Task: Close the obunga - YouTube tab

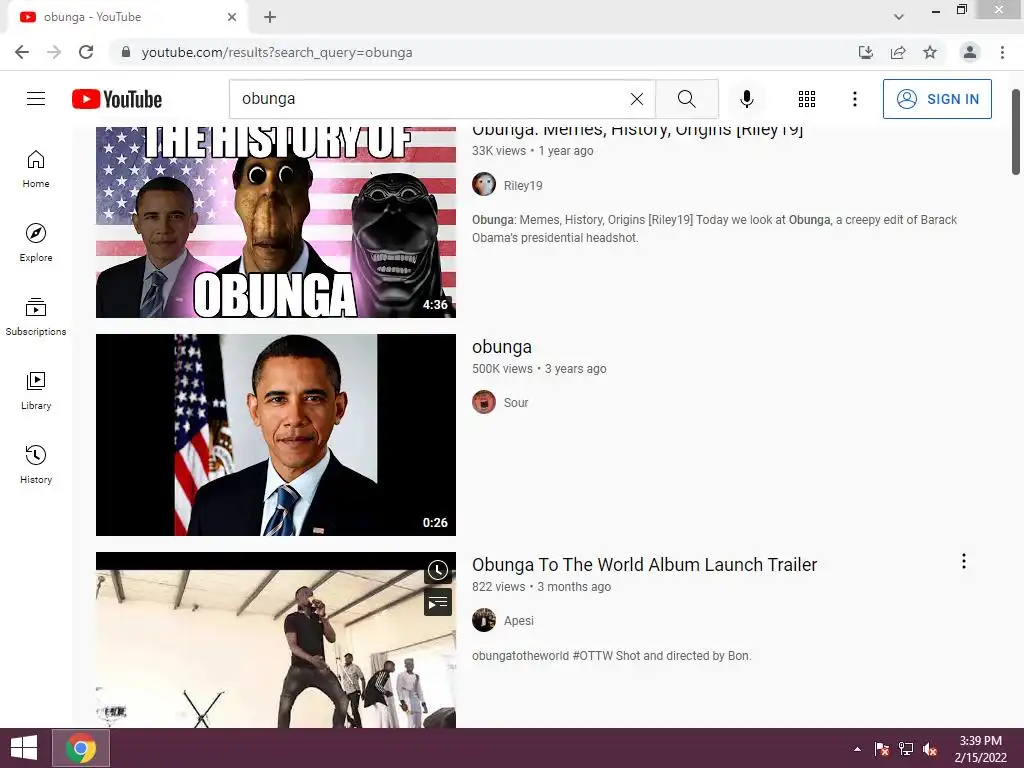Action: tap(232, 17)
